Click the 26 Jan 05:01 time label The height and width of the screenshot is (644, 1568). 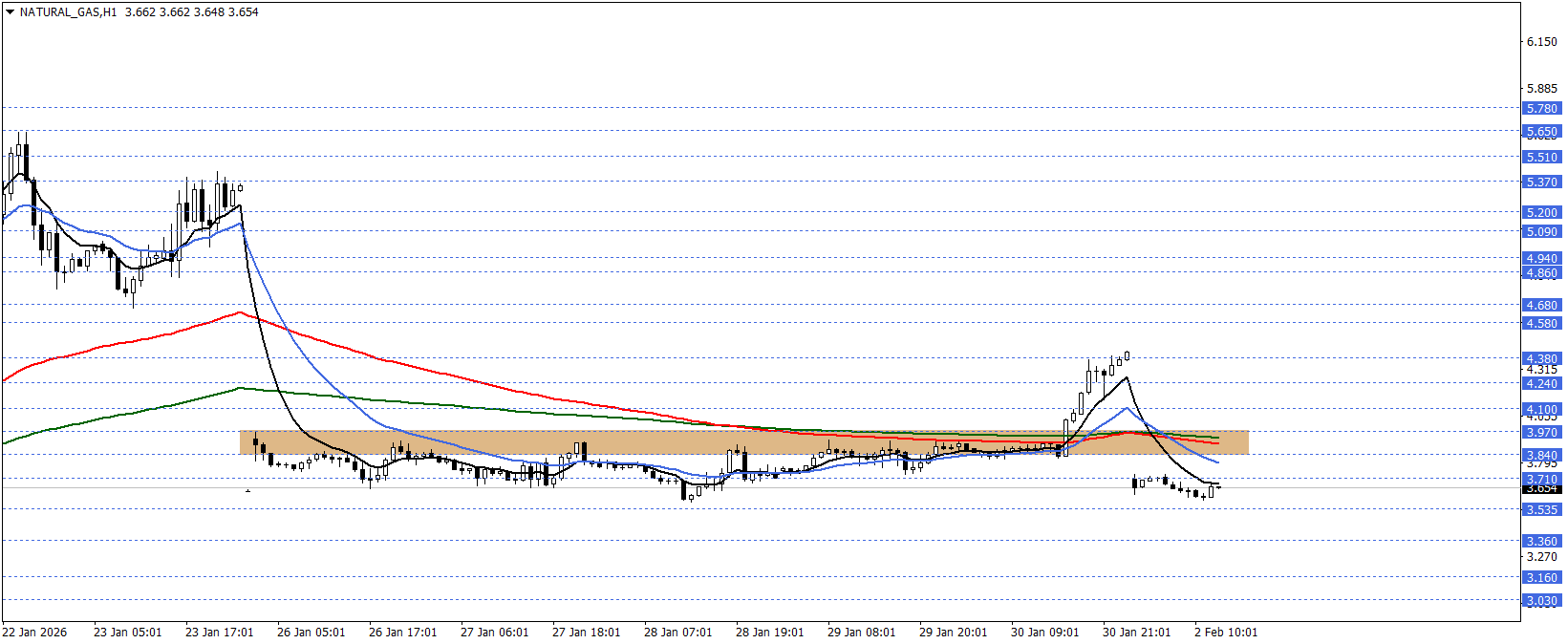point(311,633)
